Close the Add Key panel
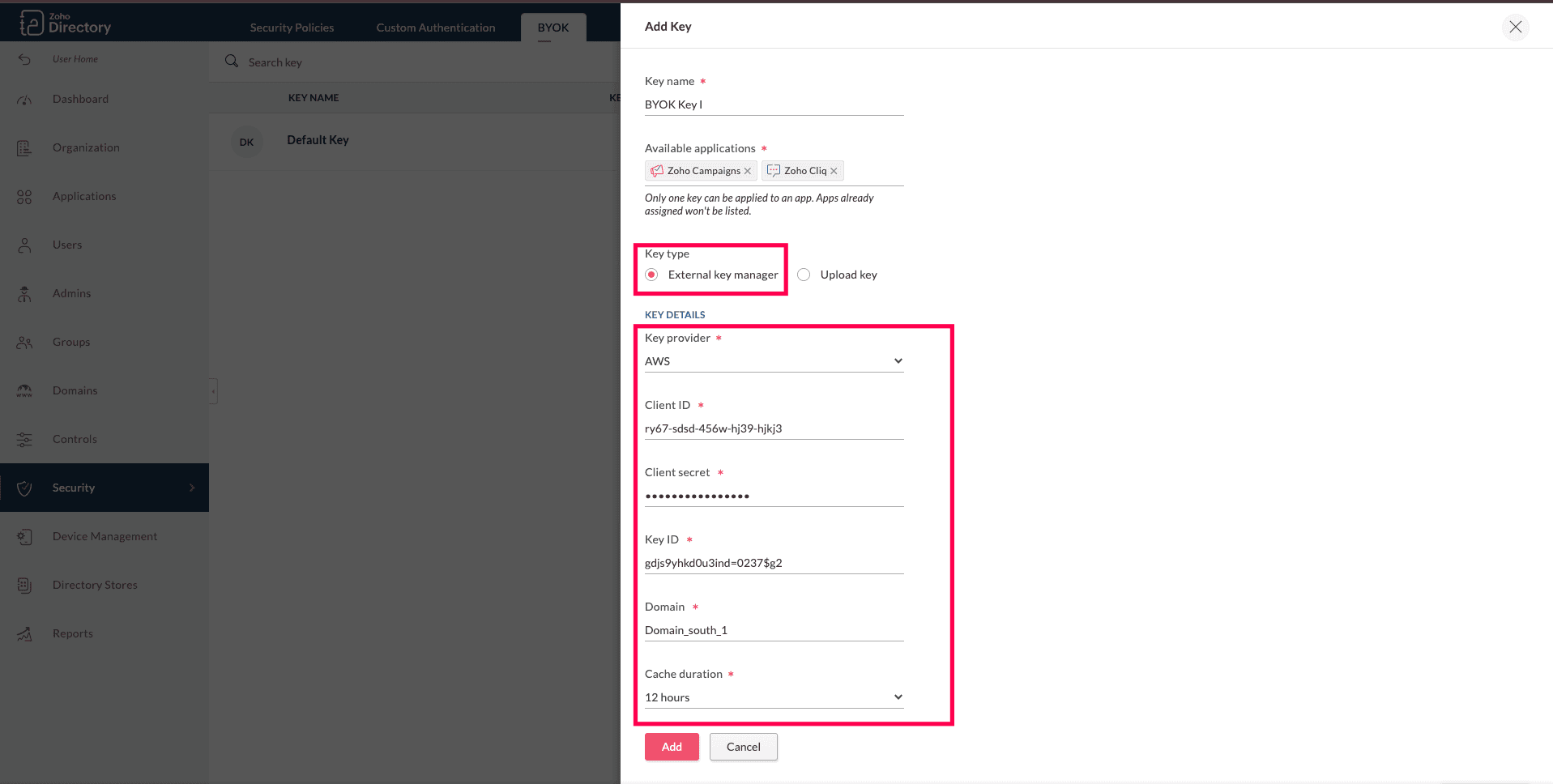 coord(1516,27)
